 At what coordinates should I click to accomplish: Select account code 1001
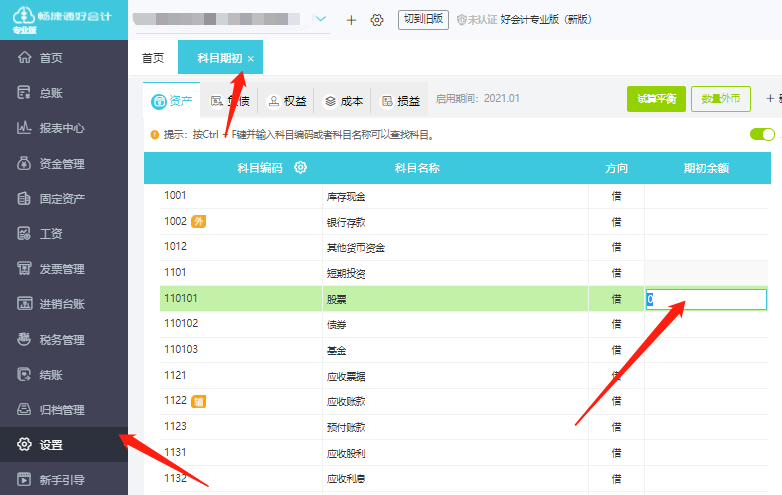coord(175,195)
